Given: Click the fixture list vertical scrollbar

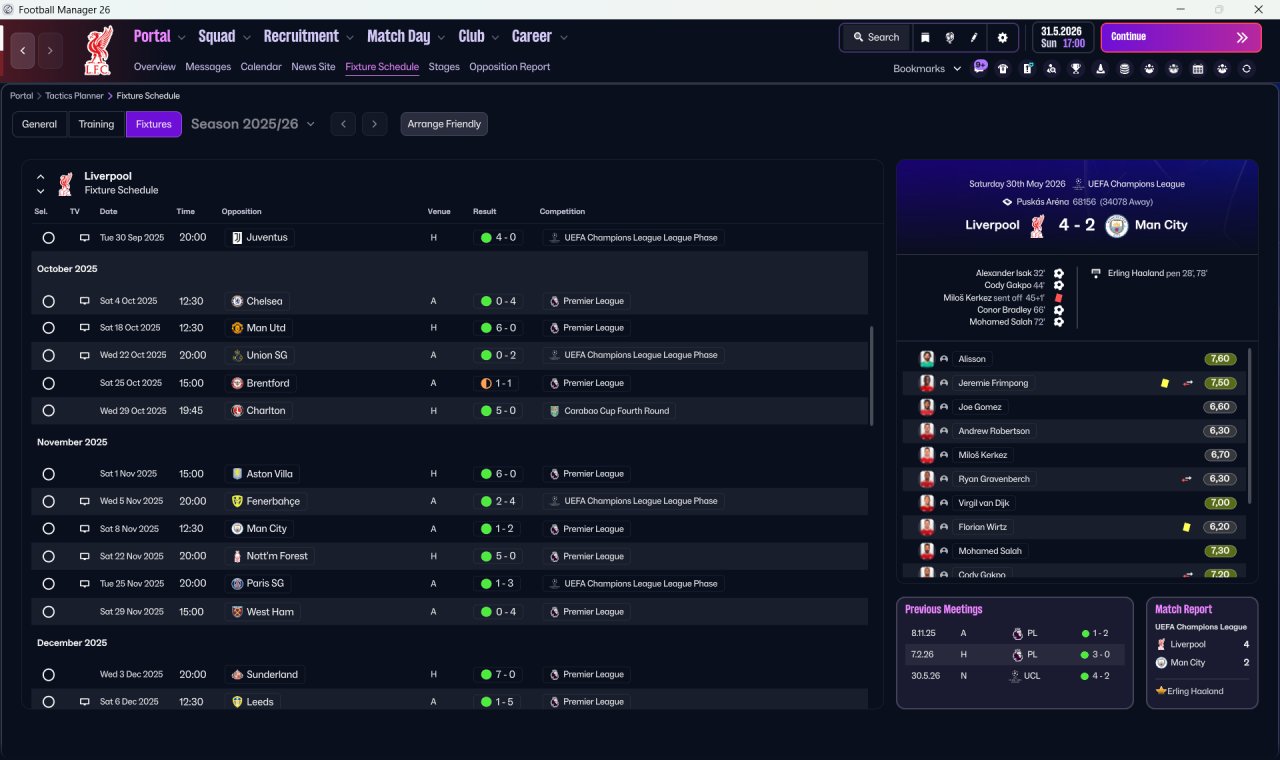Looking at the screenshot, I should tap(871, 375).
